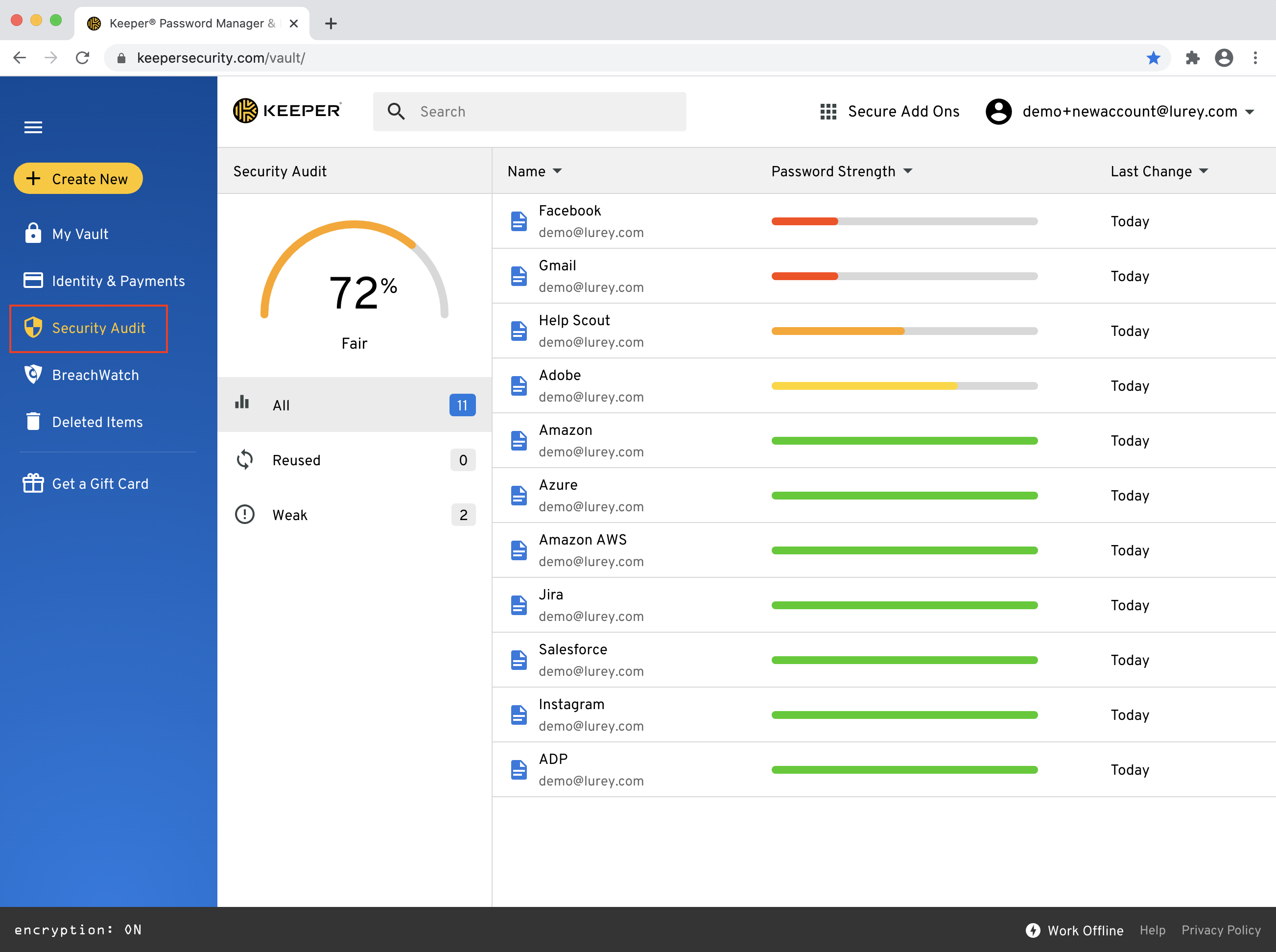Open the Salesforce record row

(884, 660)
